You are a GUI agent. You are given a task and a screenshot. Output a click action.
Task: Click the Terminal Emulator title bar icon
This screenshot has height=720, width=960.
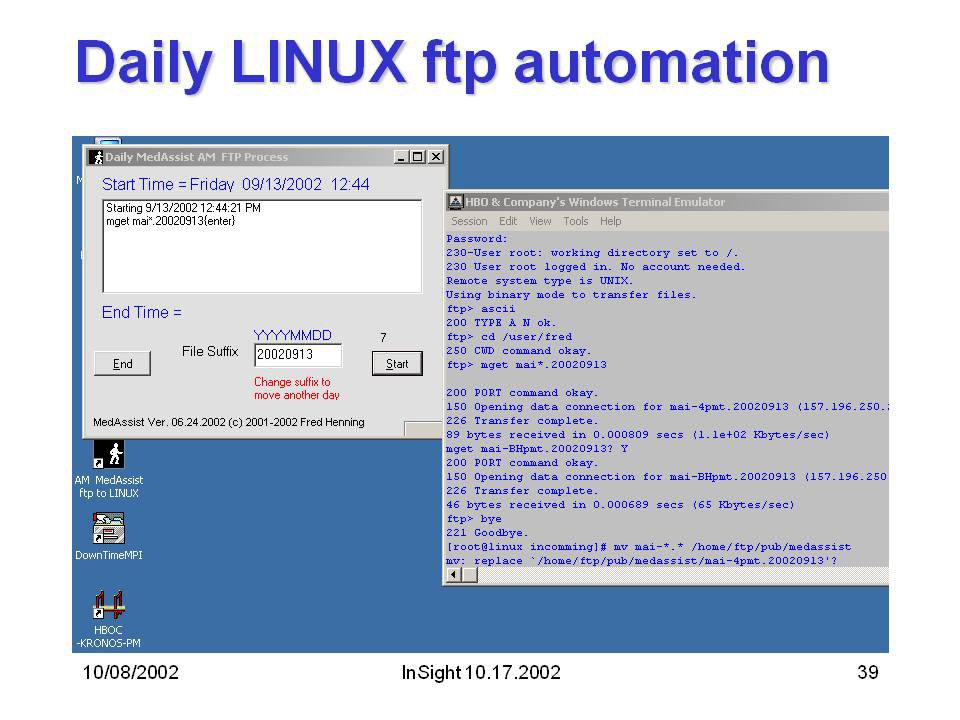[455, 202]
